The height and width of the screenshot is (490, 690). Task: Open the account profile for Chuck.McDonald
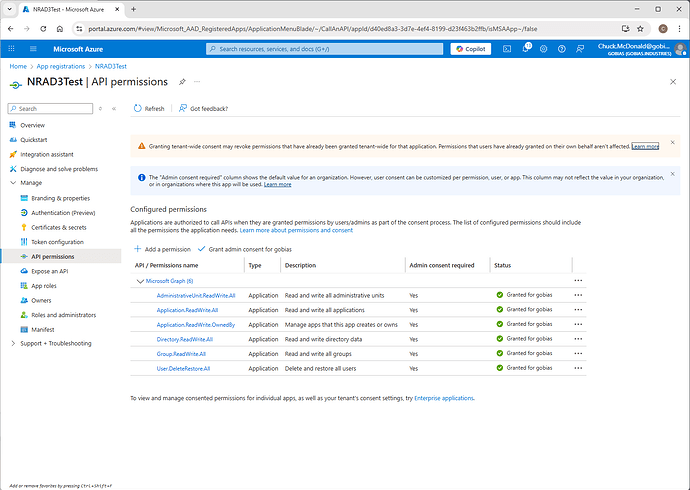coord(641,49)
